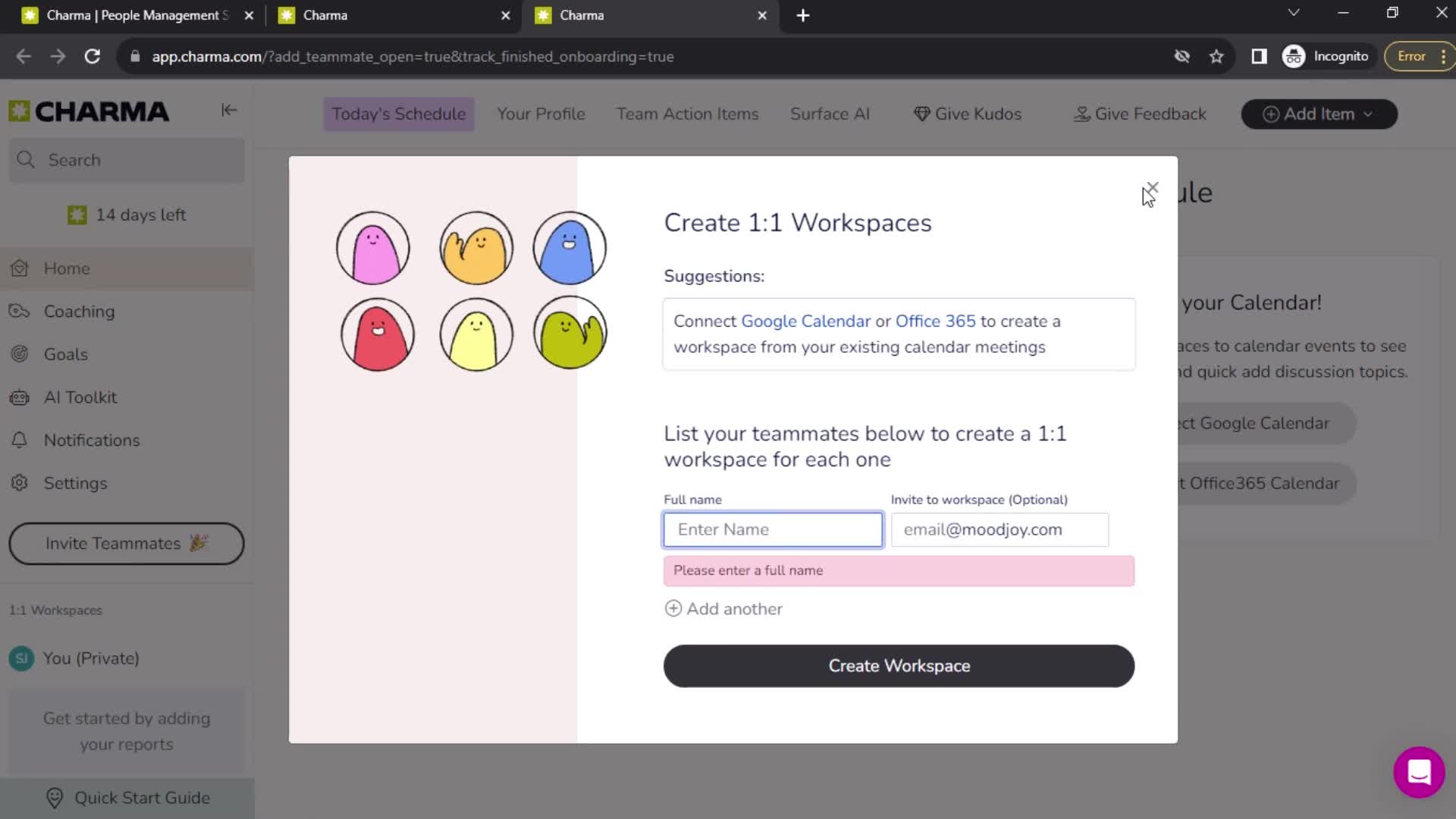Select the Today's Schedule tab
The width and height of the screenshot is (1456, 819).
pos(400,113)
